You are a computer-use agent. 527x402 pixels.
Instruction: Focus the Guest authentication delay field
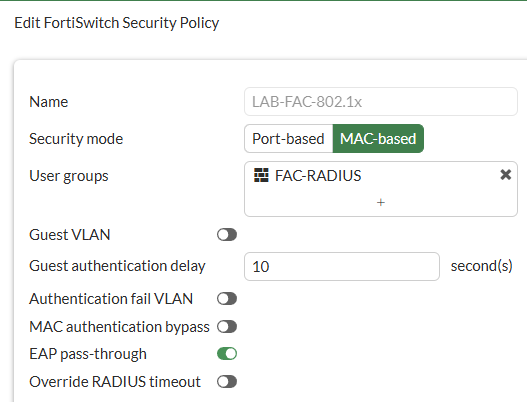(x=342, y=266)
